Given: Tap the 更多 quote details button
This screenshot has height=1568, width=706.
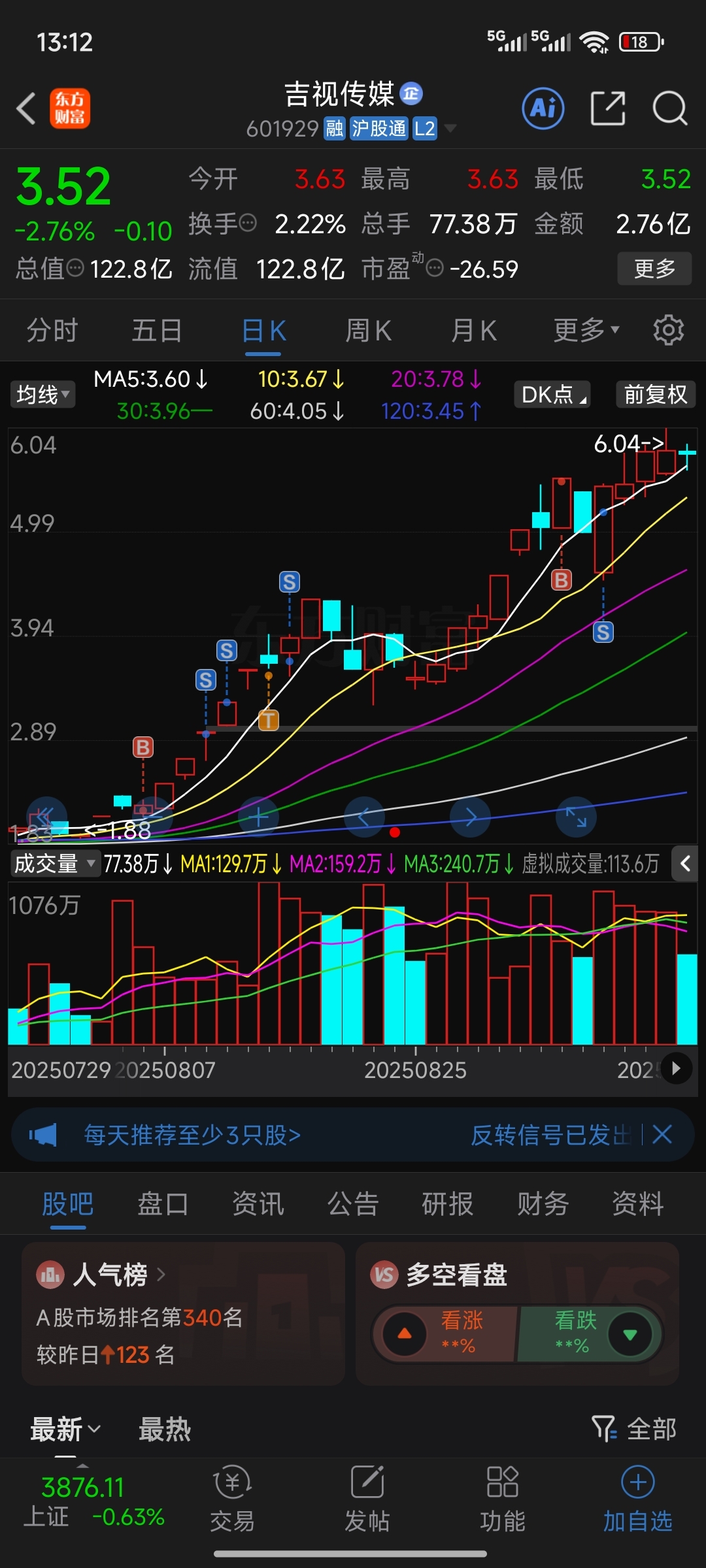Looking at the screenshot, I should coord(654,269).
